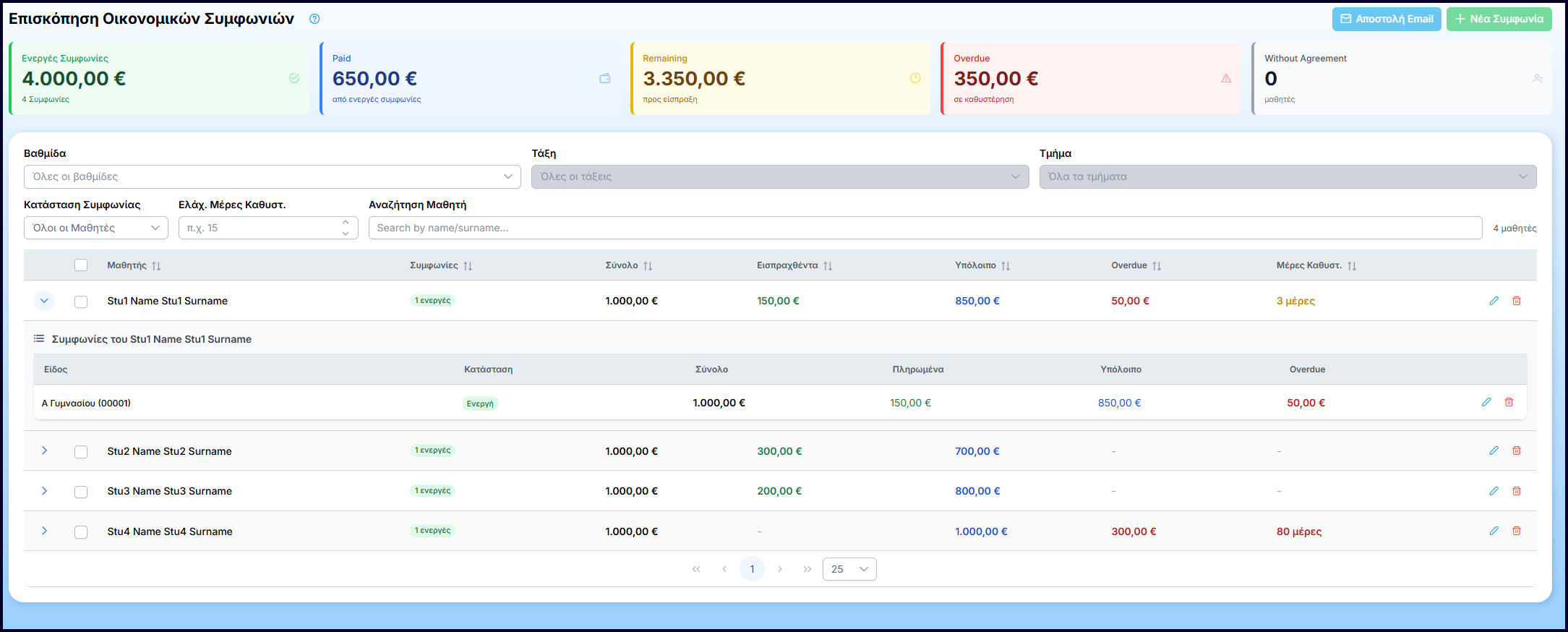Delete the Α Γυμνασίου (00001) agreement
1568x632 pixels.
1509,402
